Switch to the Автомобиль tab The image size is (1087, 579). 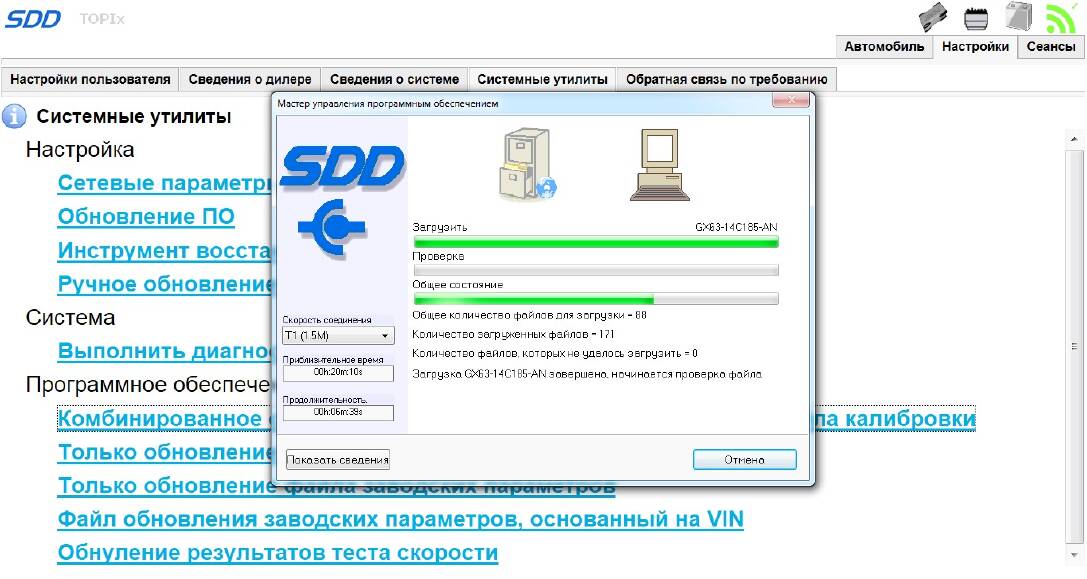[884, 46]
